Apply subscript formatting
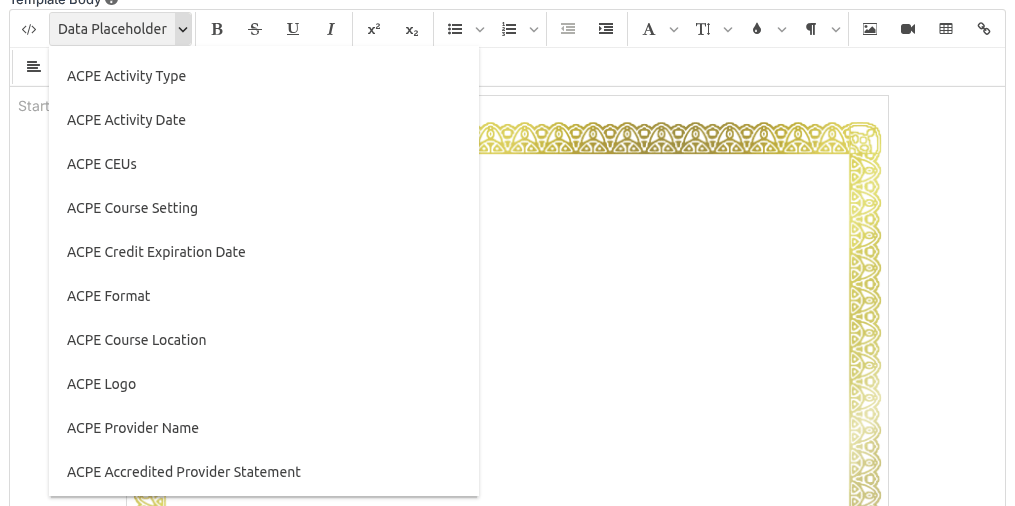The height and width of the screenshot is (506, 1015). [x=412, y=29]
